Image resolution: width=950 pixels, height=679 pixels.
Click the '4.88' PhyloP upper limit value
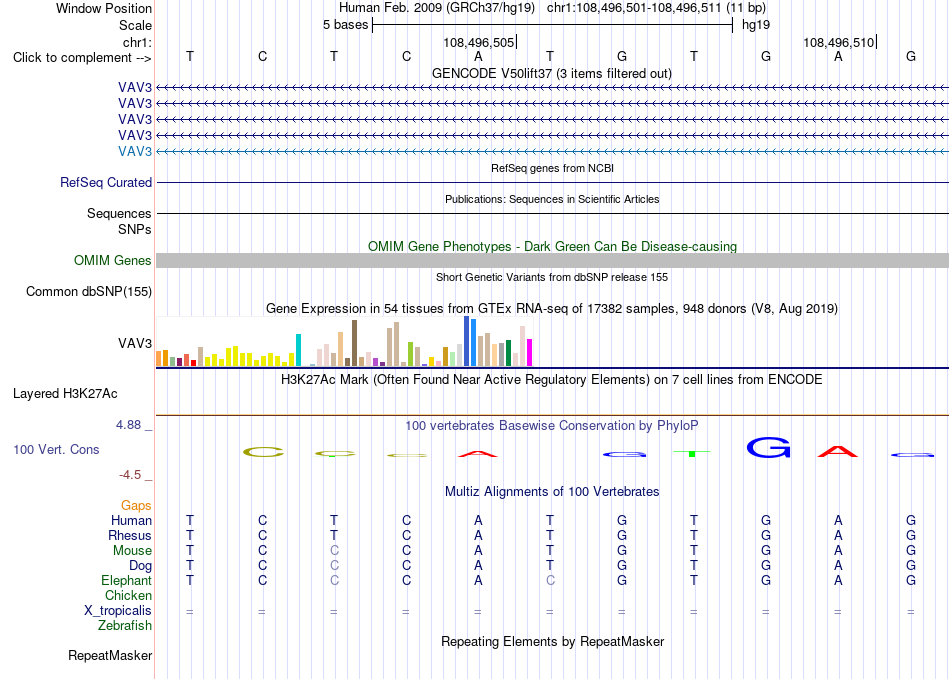pos(128,425)
